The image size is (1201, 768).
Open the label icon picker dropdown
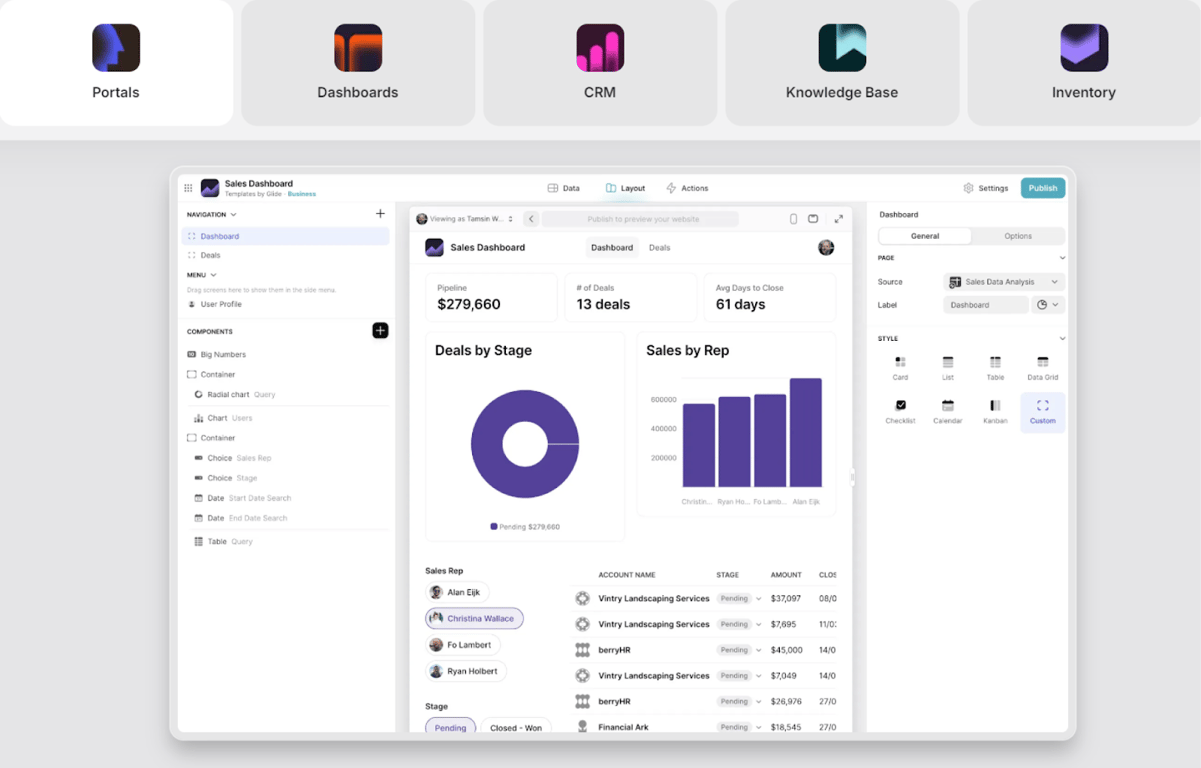(1048, 305)
